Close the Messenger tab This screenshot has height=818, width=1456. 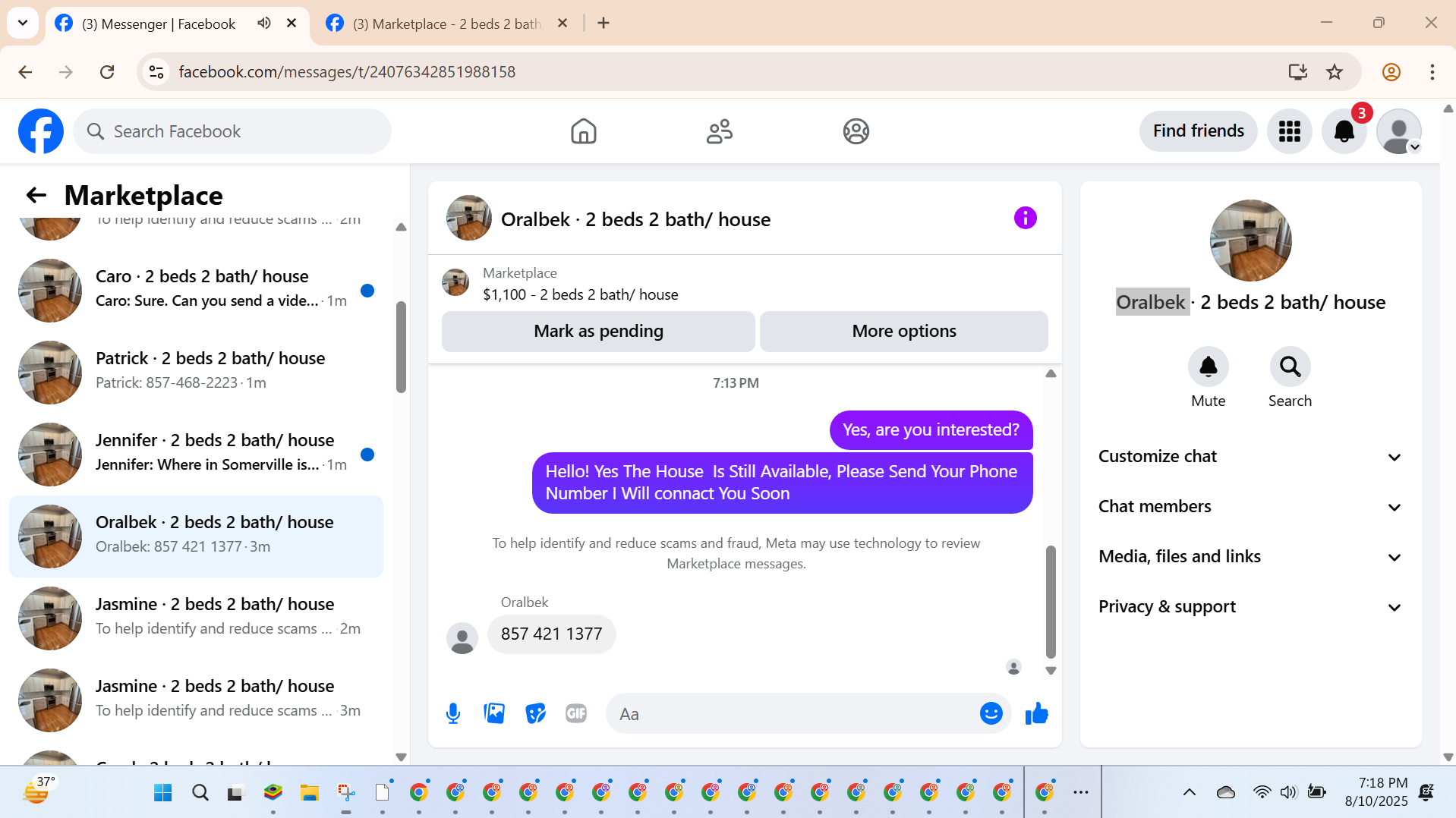(292, 24)
